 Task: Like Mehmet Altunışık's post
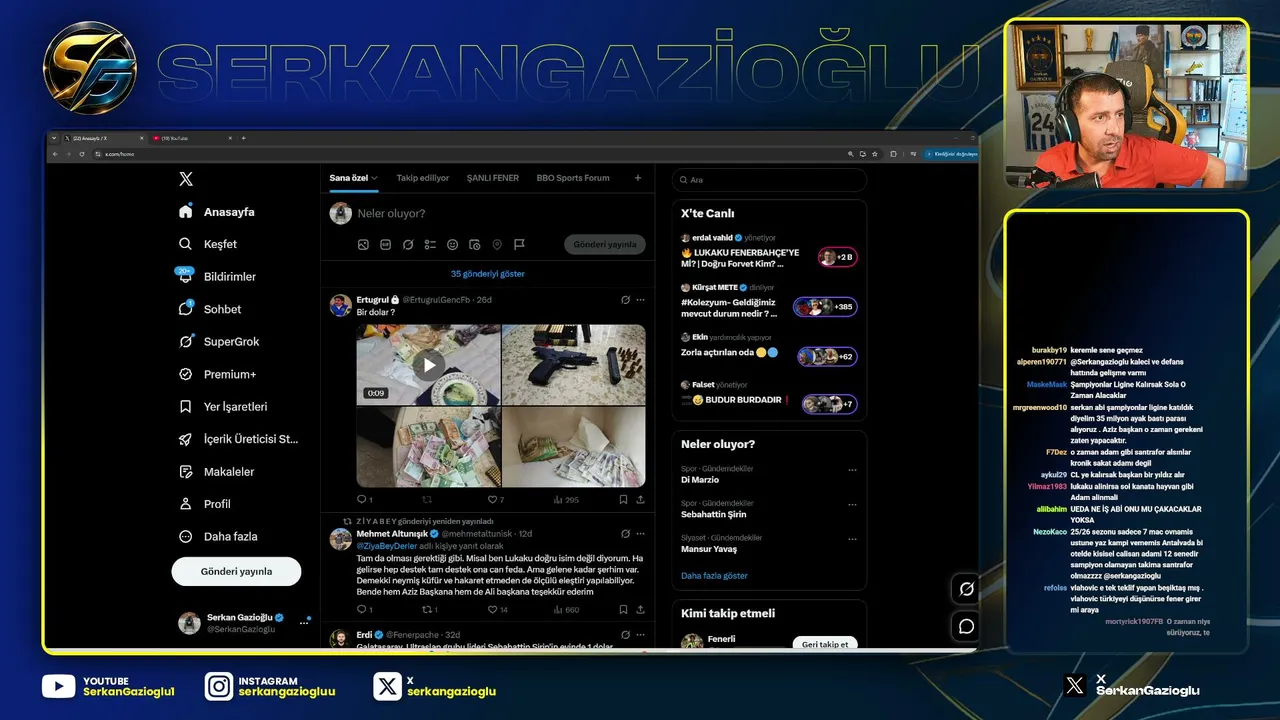tap(497, 609)
